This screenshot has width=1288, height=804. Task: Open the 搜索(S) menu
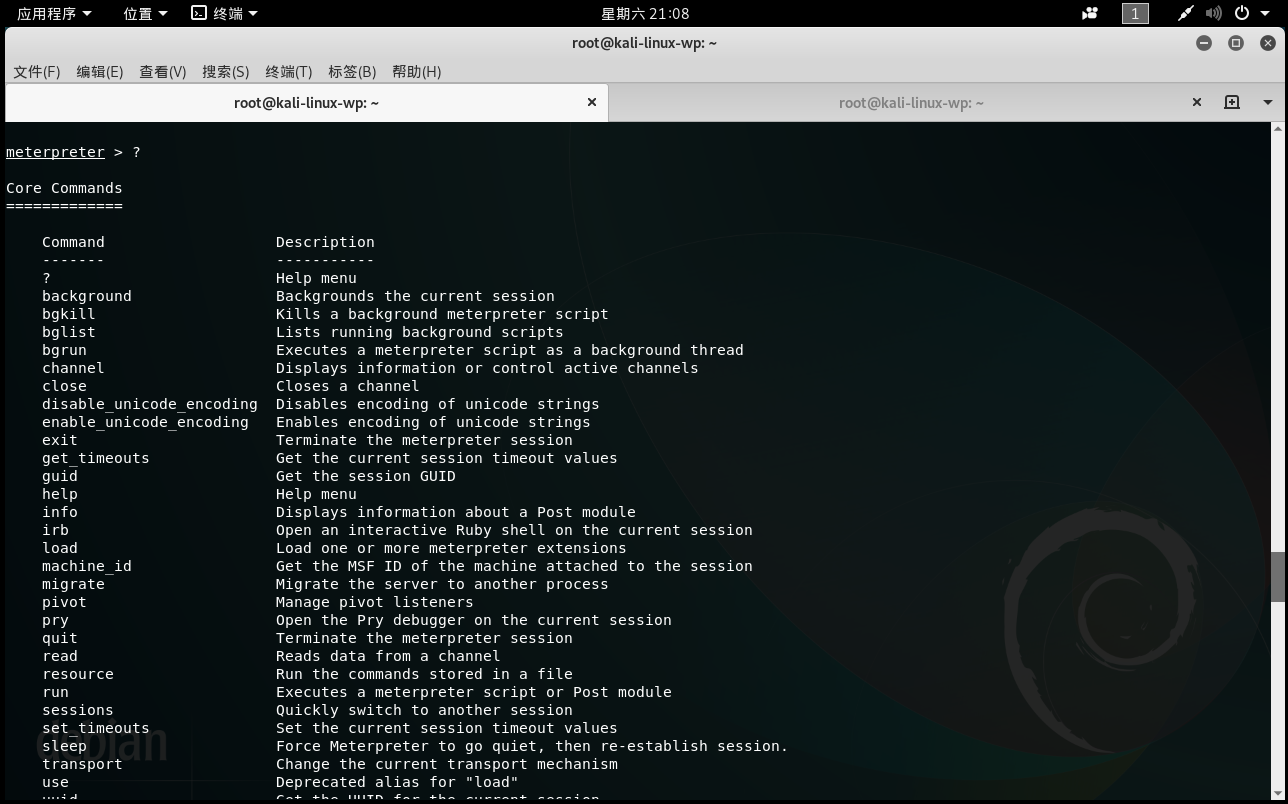226,72
